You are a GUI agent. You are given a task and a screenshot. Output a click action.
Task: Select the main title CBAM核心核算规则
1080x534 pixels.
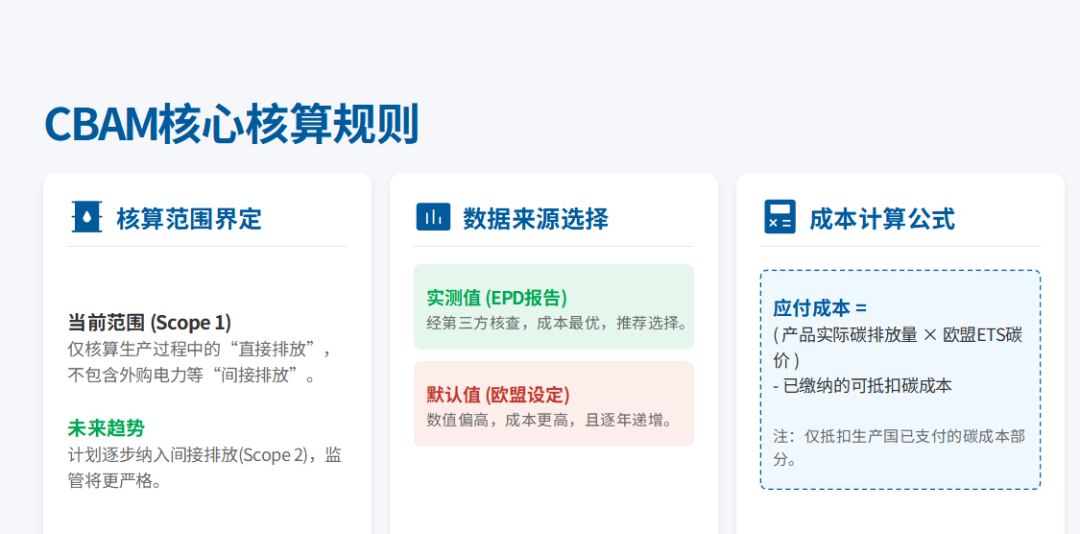(232, 125)
